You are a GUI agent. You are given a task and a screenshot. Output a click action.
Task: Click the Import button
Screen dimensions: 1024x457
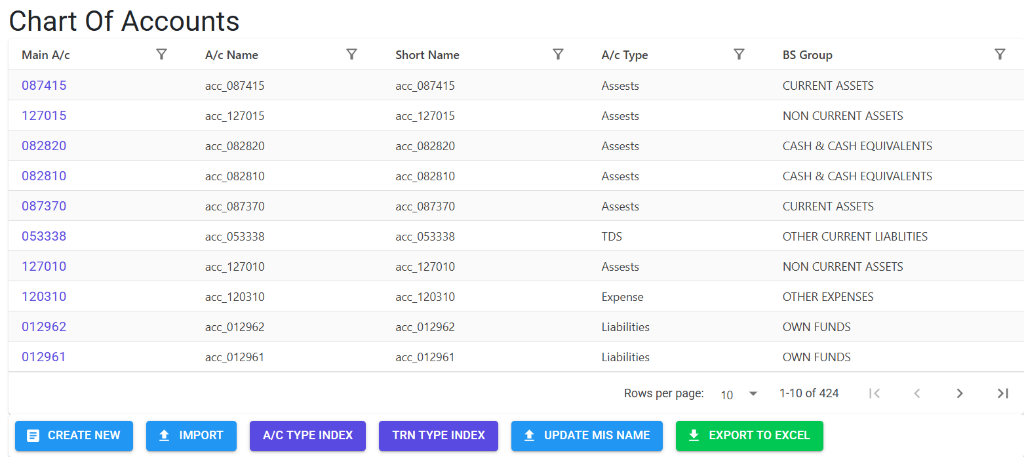pos(191,435)
